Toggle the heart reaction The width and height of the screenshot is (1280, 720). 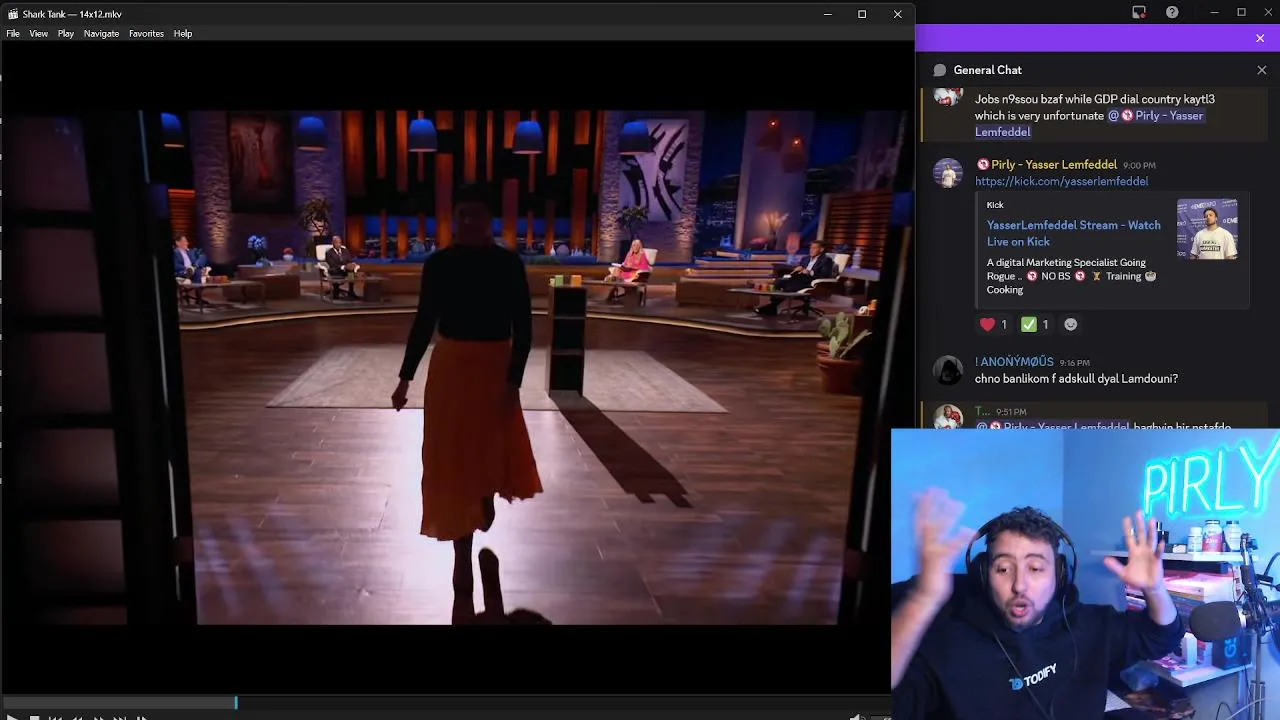click(x=993, y=324)
